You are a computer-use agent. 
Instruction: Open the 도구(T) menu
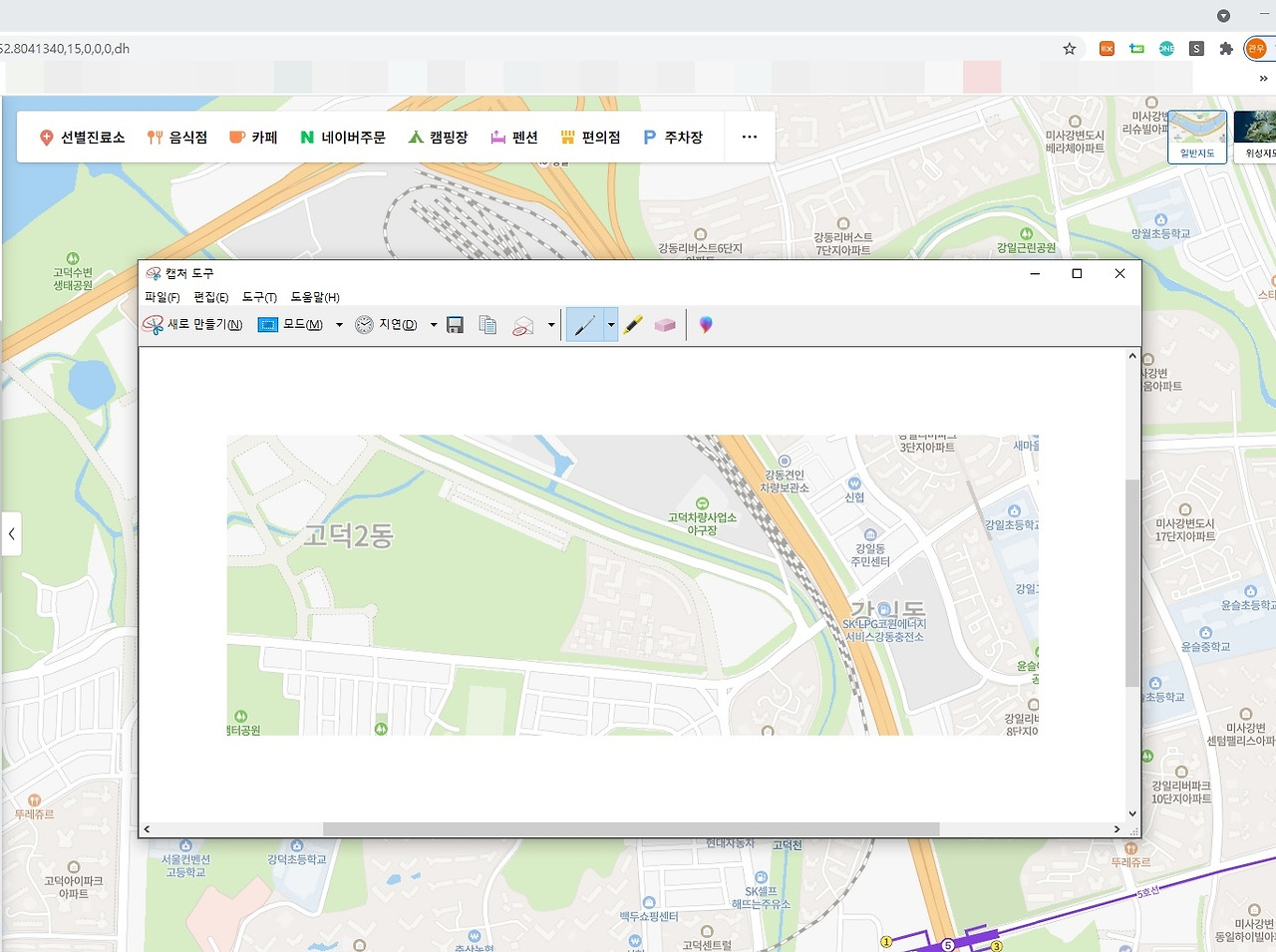[x=259, y=297]
